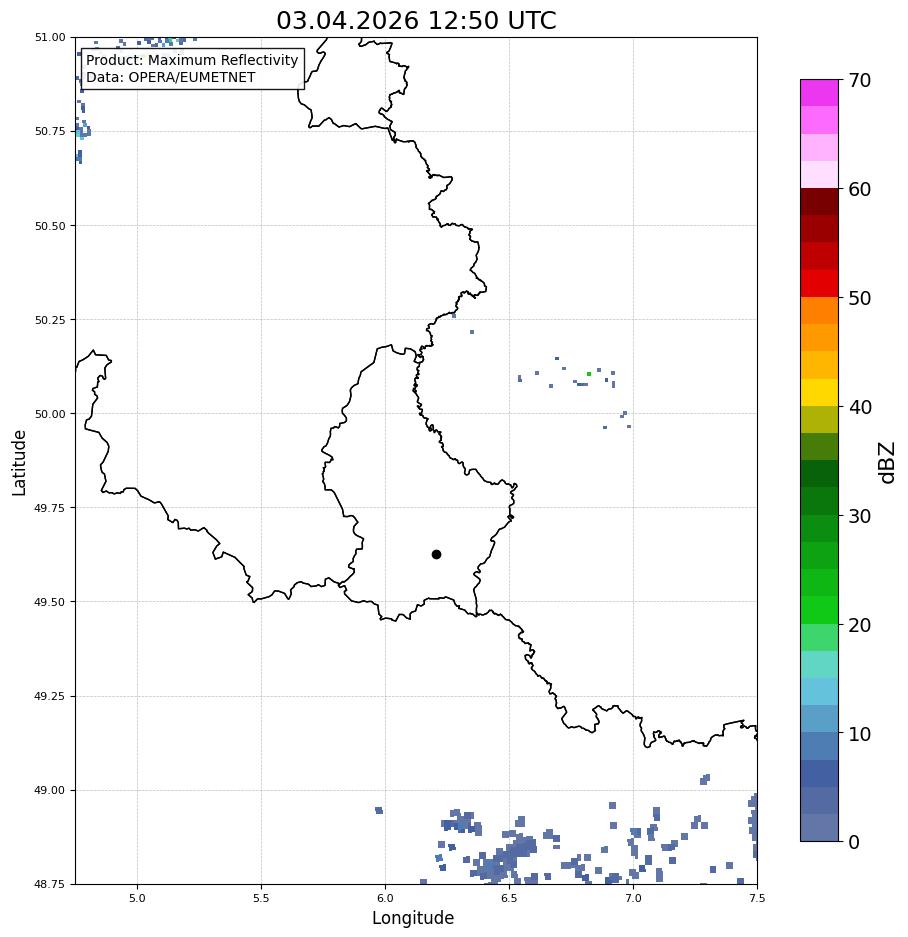Click the longitude tick label 5.5
Image resolution: width=908 pixels, height=937 pixels.
(261, 898)
